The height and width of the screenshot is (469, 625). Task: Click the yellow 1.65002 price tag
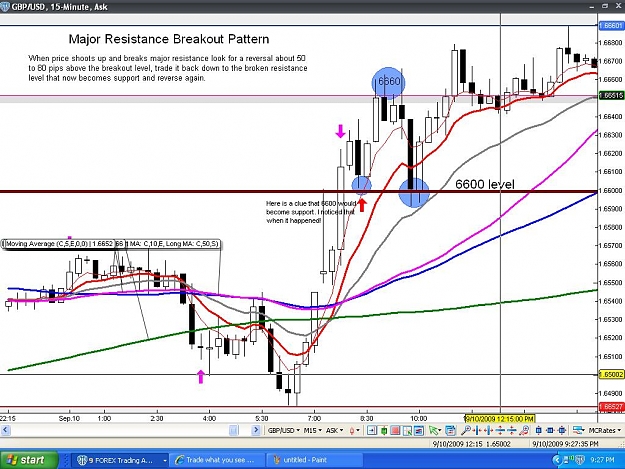(x=610, y=375)
